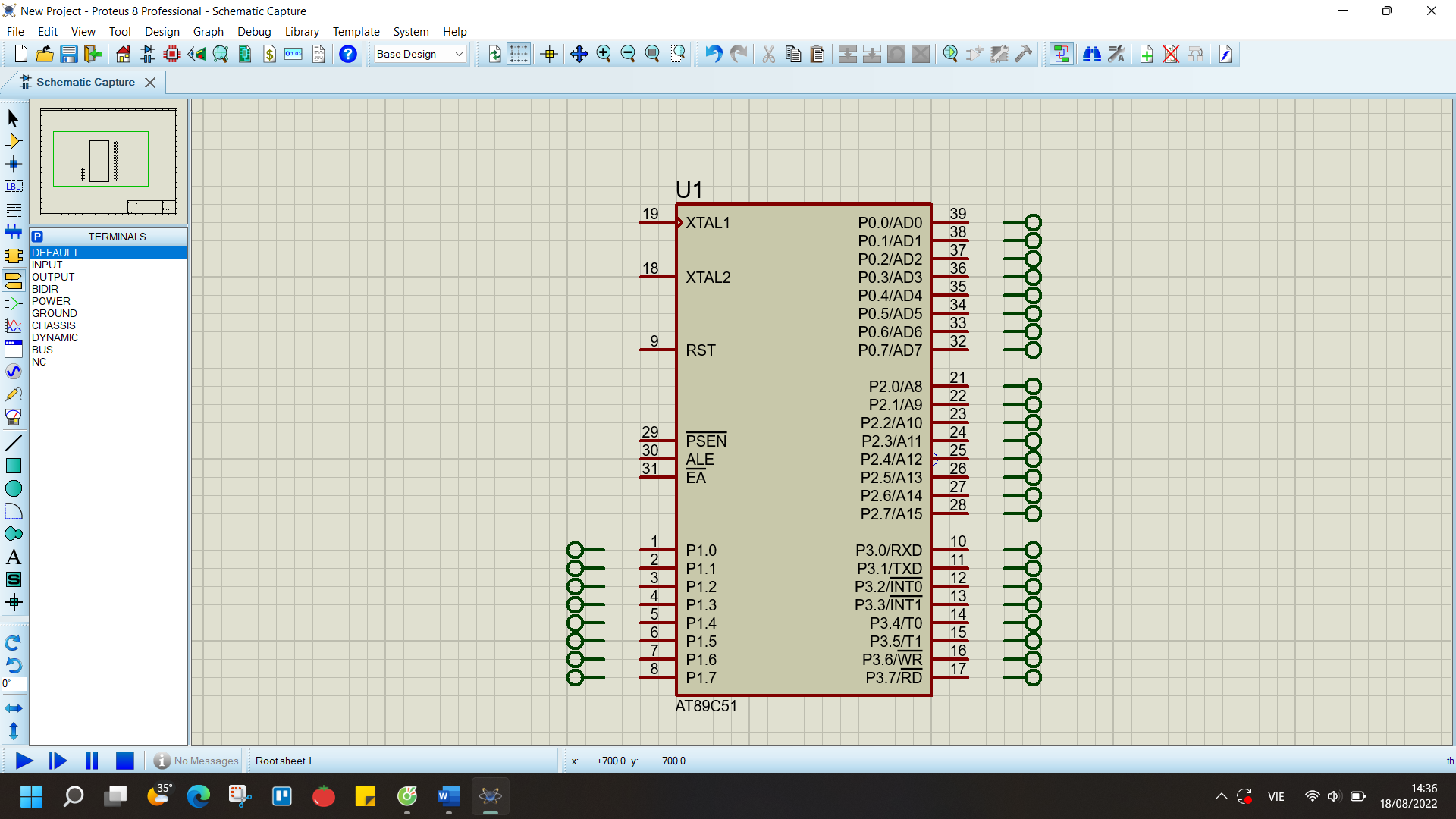Click the P pick-terminals button
1456x819 pixels.
37,237
